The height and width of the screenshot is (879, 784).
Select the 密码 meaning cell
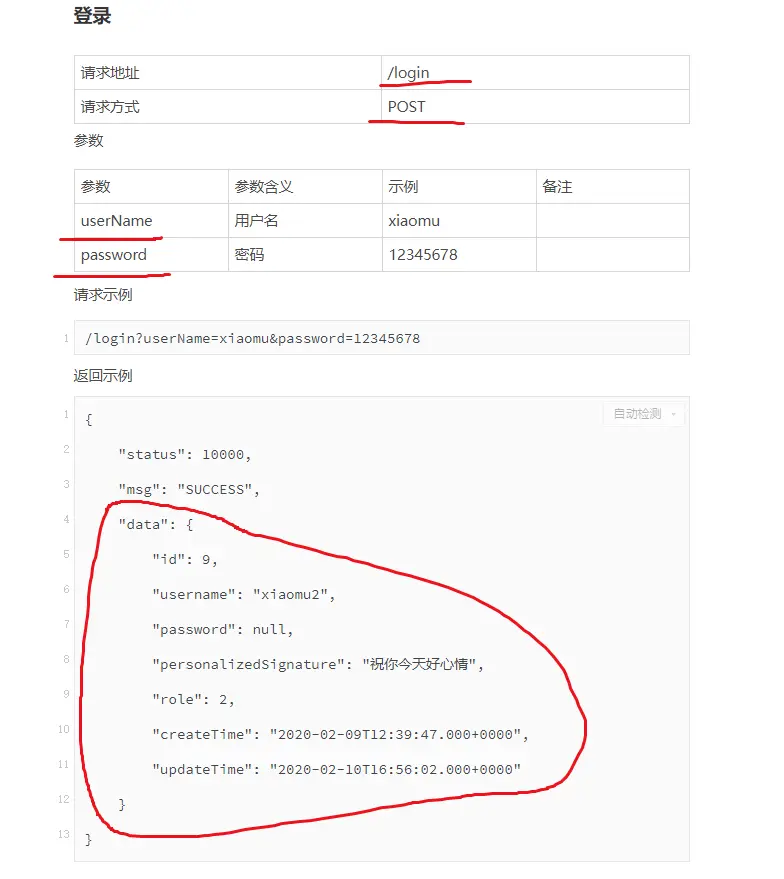click(305, 255)
